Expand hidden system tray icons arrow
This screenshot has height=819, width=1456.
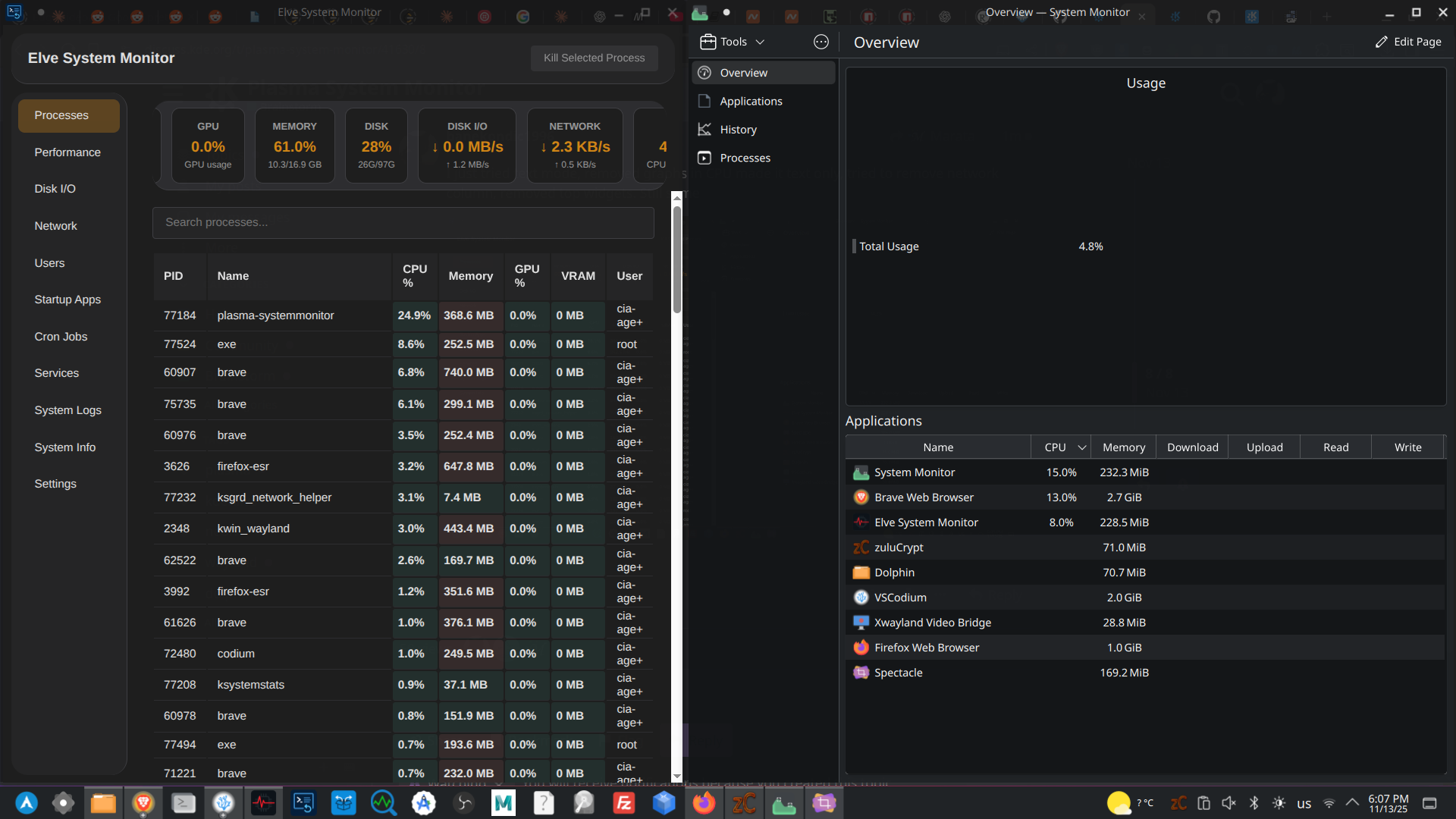click(x=1352, y=802)
